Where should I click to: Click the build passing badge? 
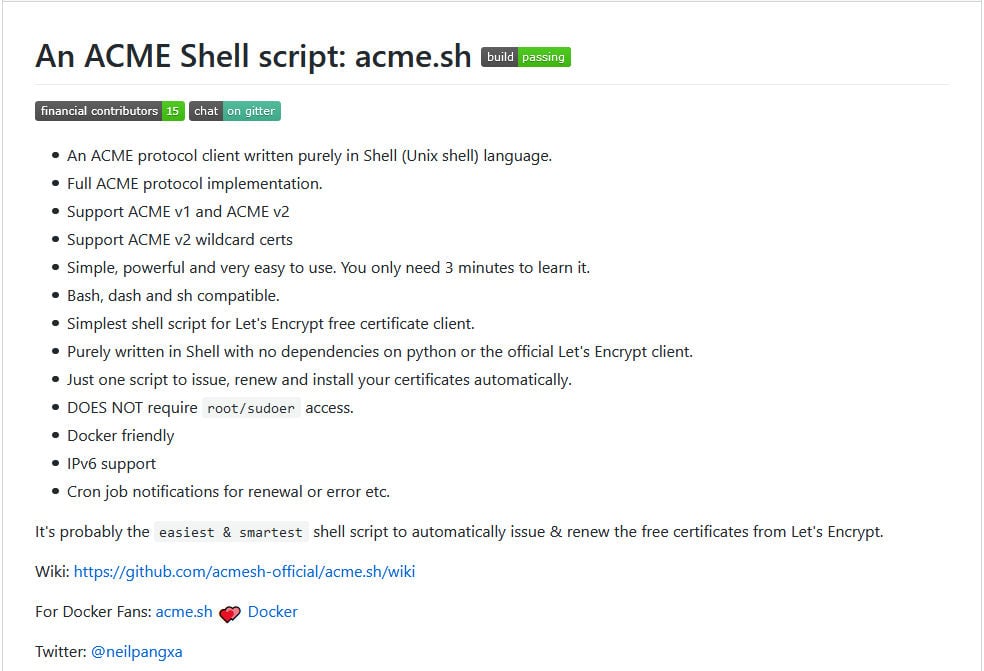(x=526, y=57)
